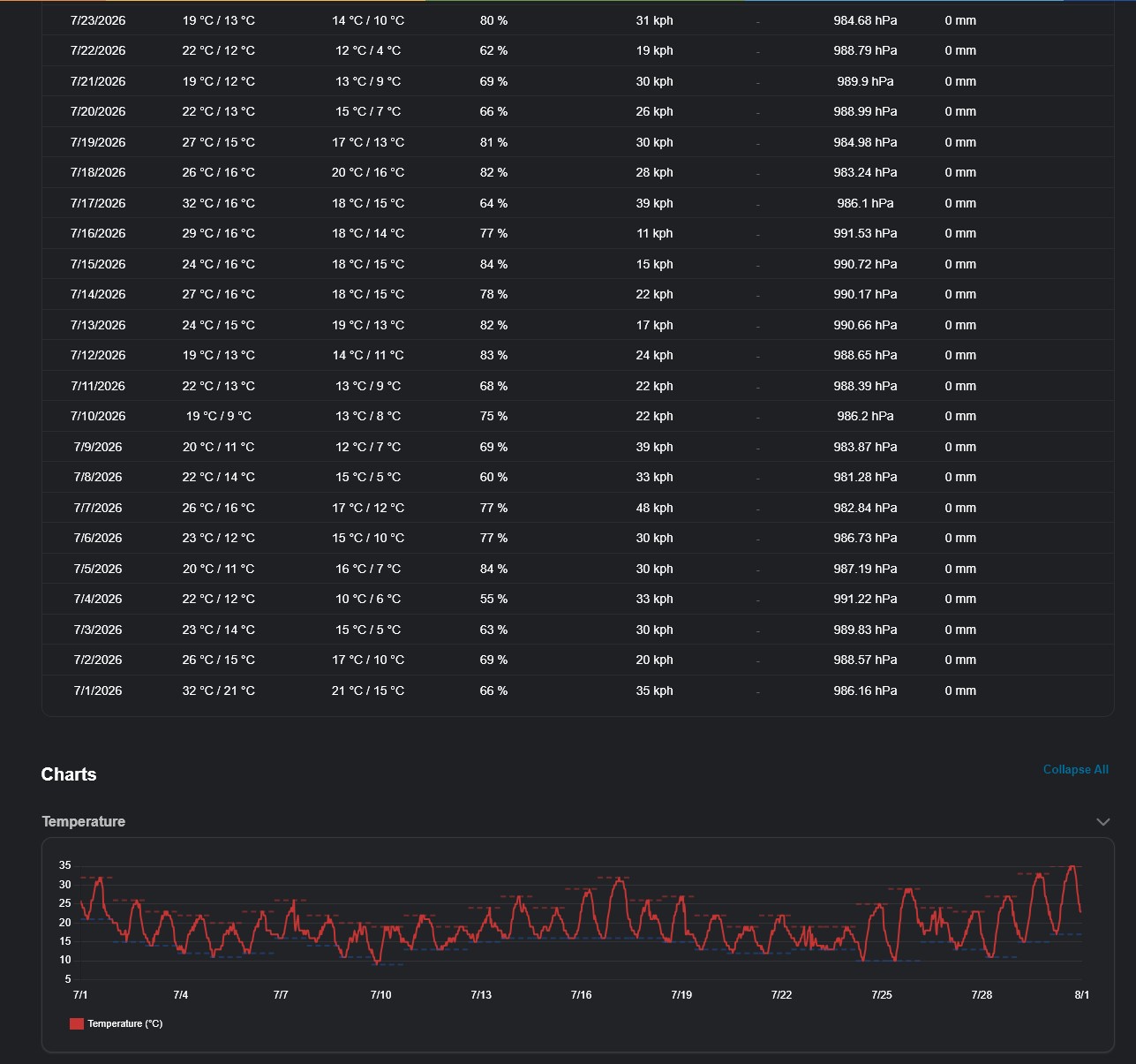The height and width of the screenshot is (1064, 1136).
Task: Click the Temperature section heading
Action: click(x=84, y=821)
